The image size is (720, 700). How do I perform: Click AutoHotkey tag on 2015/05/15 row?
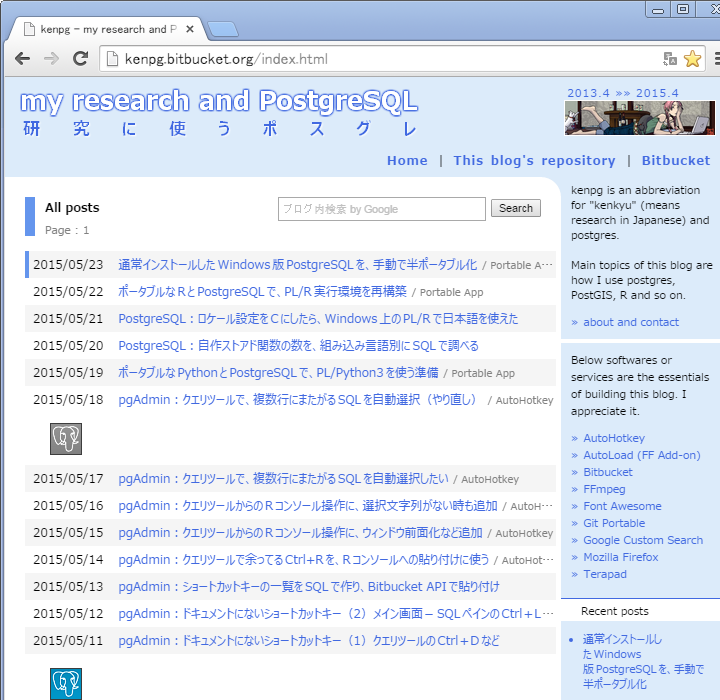coord(524,533)
